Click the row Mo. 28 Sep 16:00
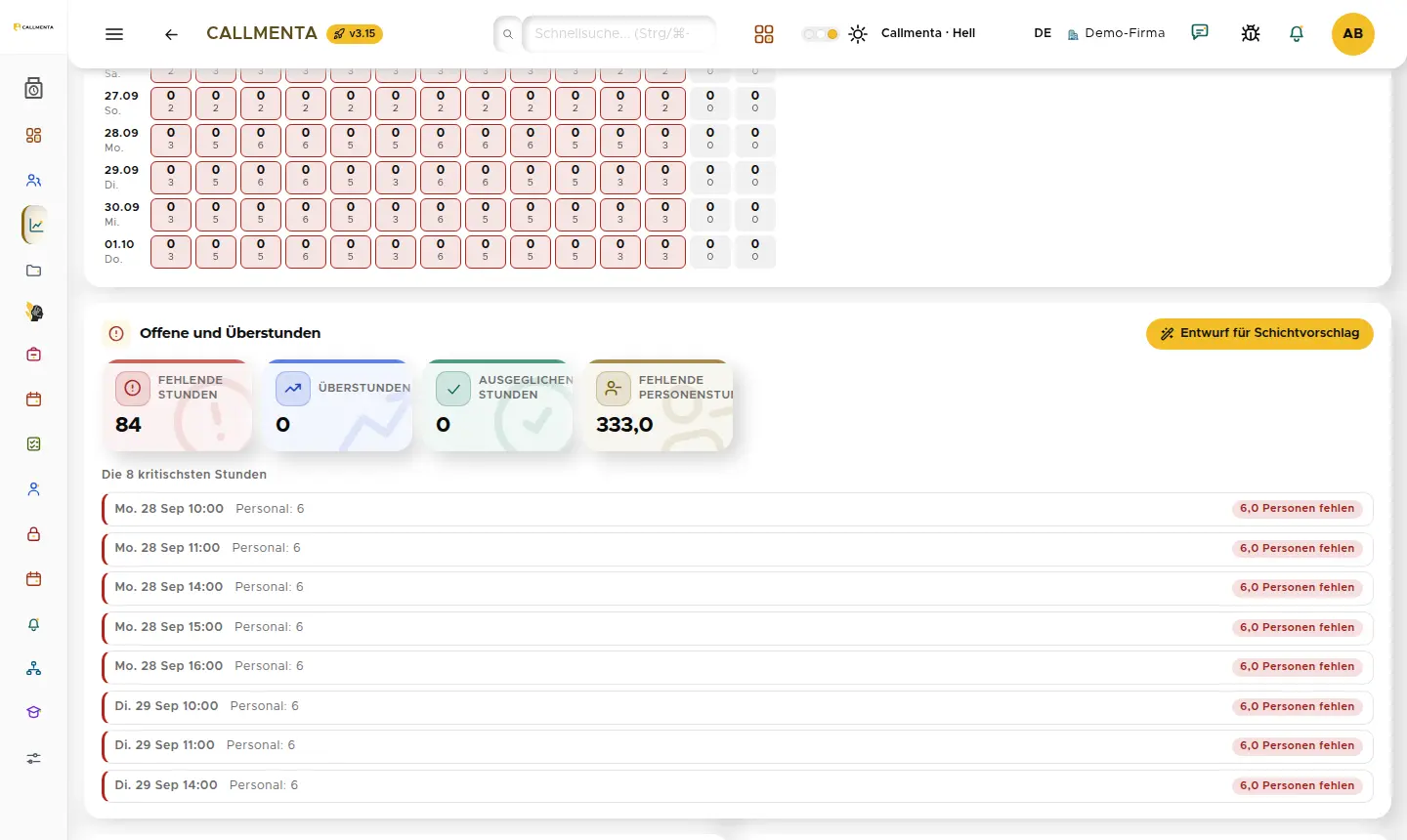1407x840 pixels. 738,666
